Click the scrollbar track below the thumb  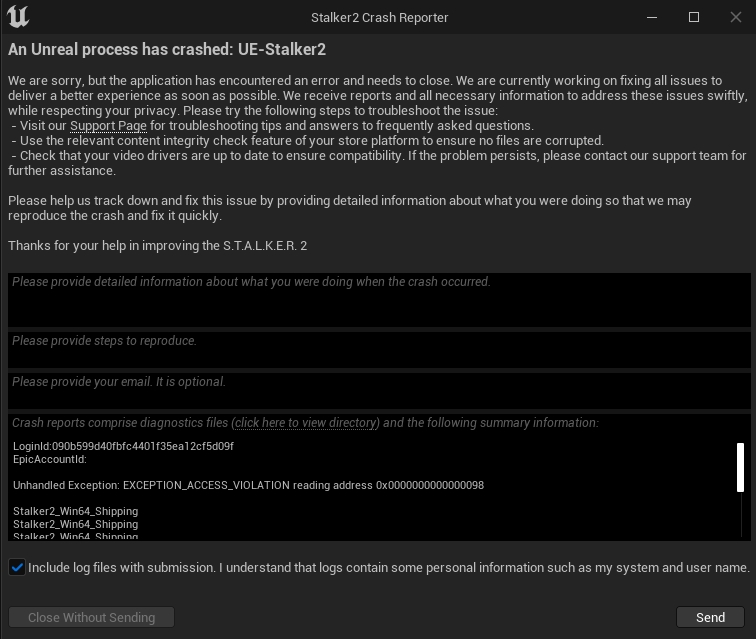(x=741, y=515)
